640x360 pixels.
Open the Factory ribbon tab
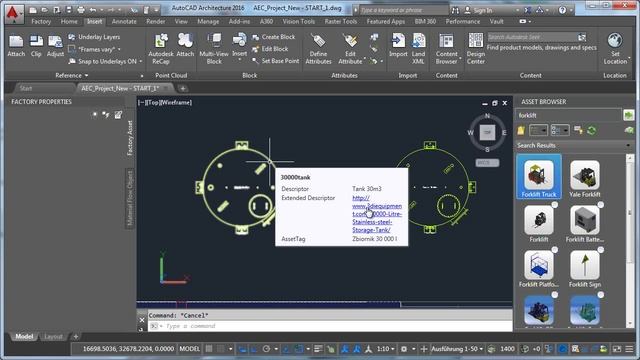[41, 22]
